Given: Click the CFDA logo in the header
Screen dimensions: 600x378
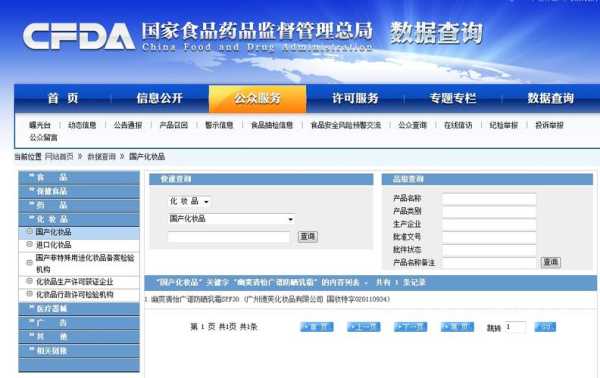Looking at the screenshot, I should (78, 36).
